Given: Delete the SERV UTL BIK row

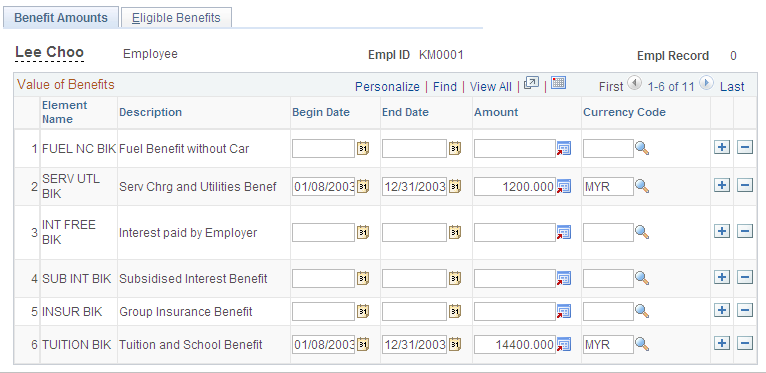Looking at the screenshot, I should [745, 186].
